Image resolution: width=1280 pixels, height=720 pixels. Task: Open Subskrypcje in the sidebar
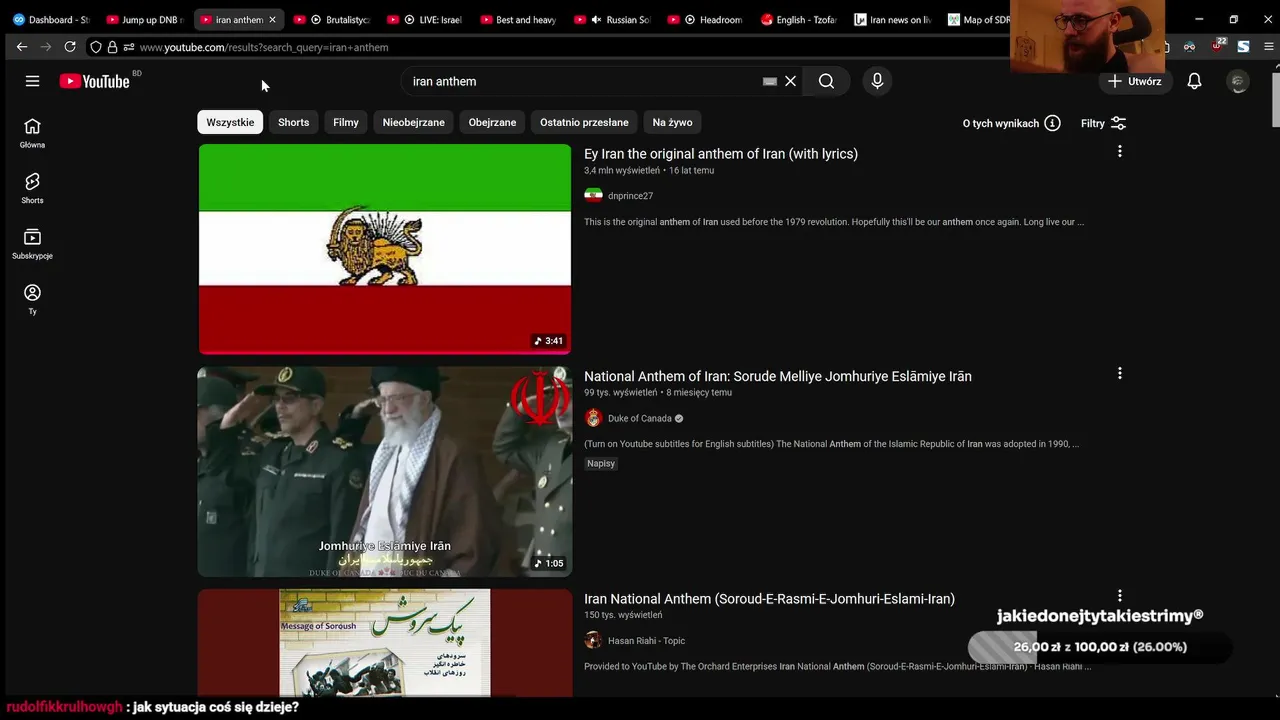point(32,244)
